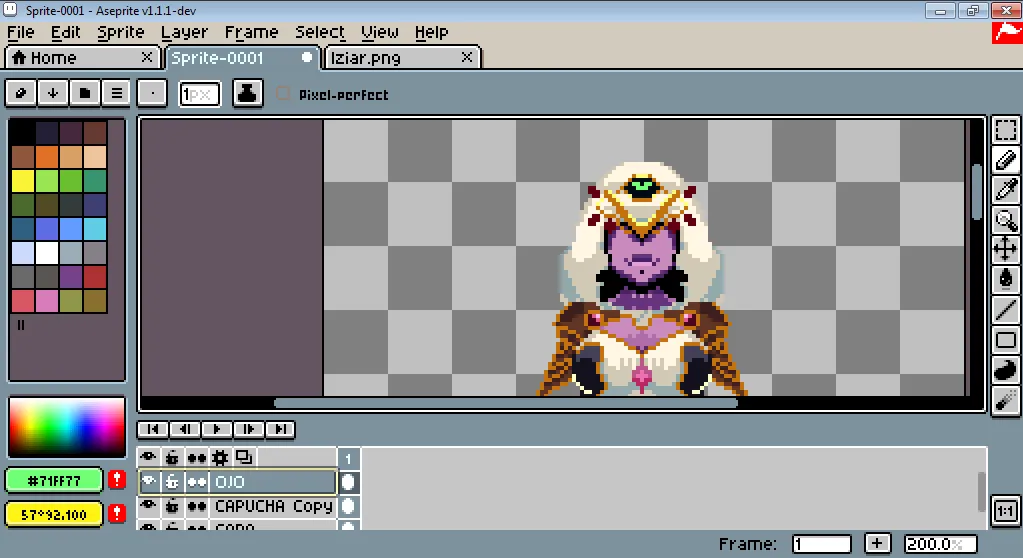Select the CAPUCHA Copy cel in frame 1

[348, 506]
